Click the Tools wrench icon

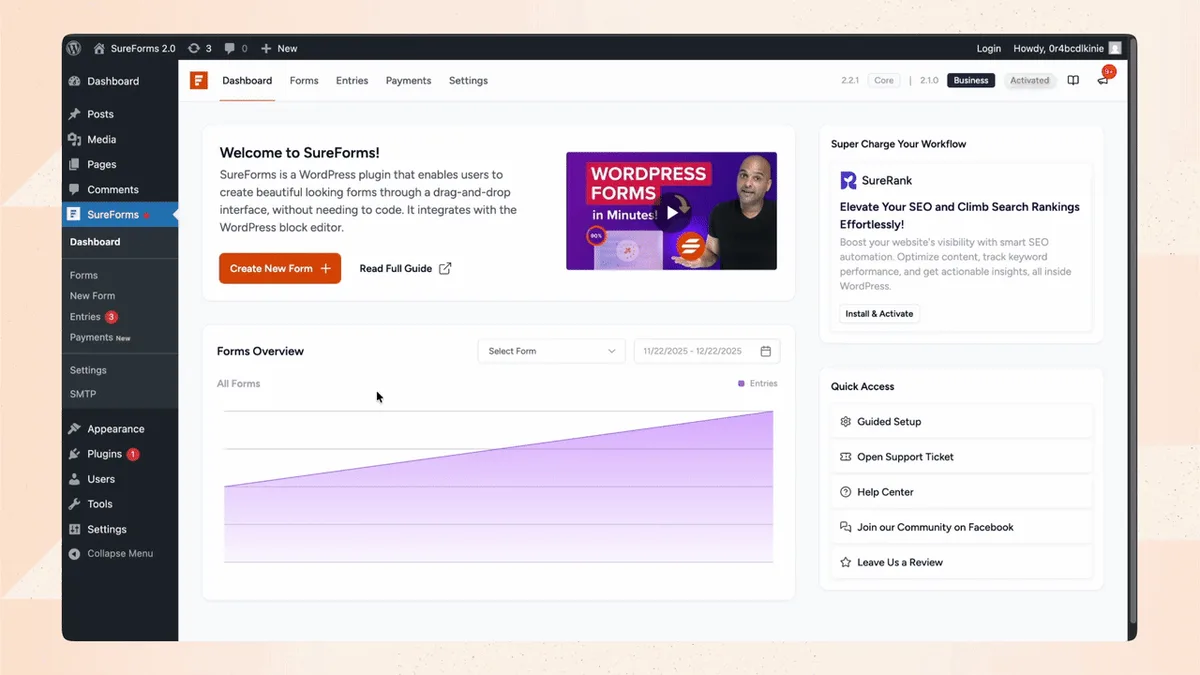click(x=74, y=504)
